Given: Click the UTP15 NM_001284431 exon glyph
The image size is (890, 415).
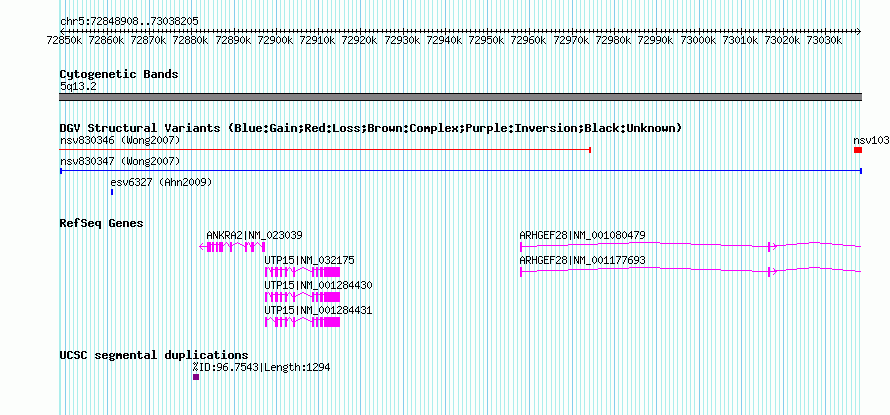Looking at the screenshot, I should 303,322.
